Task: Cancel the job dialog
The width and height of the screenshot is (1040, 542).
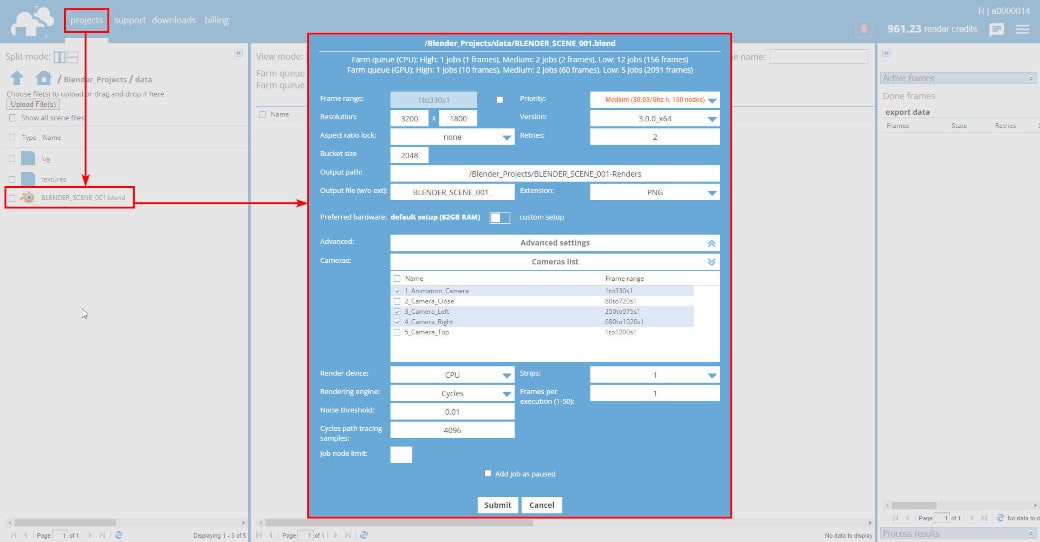Action: click(x=542, y=505)
